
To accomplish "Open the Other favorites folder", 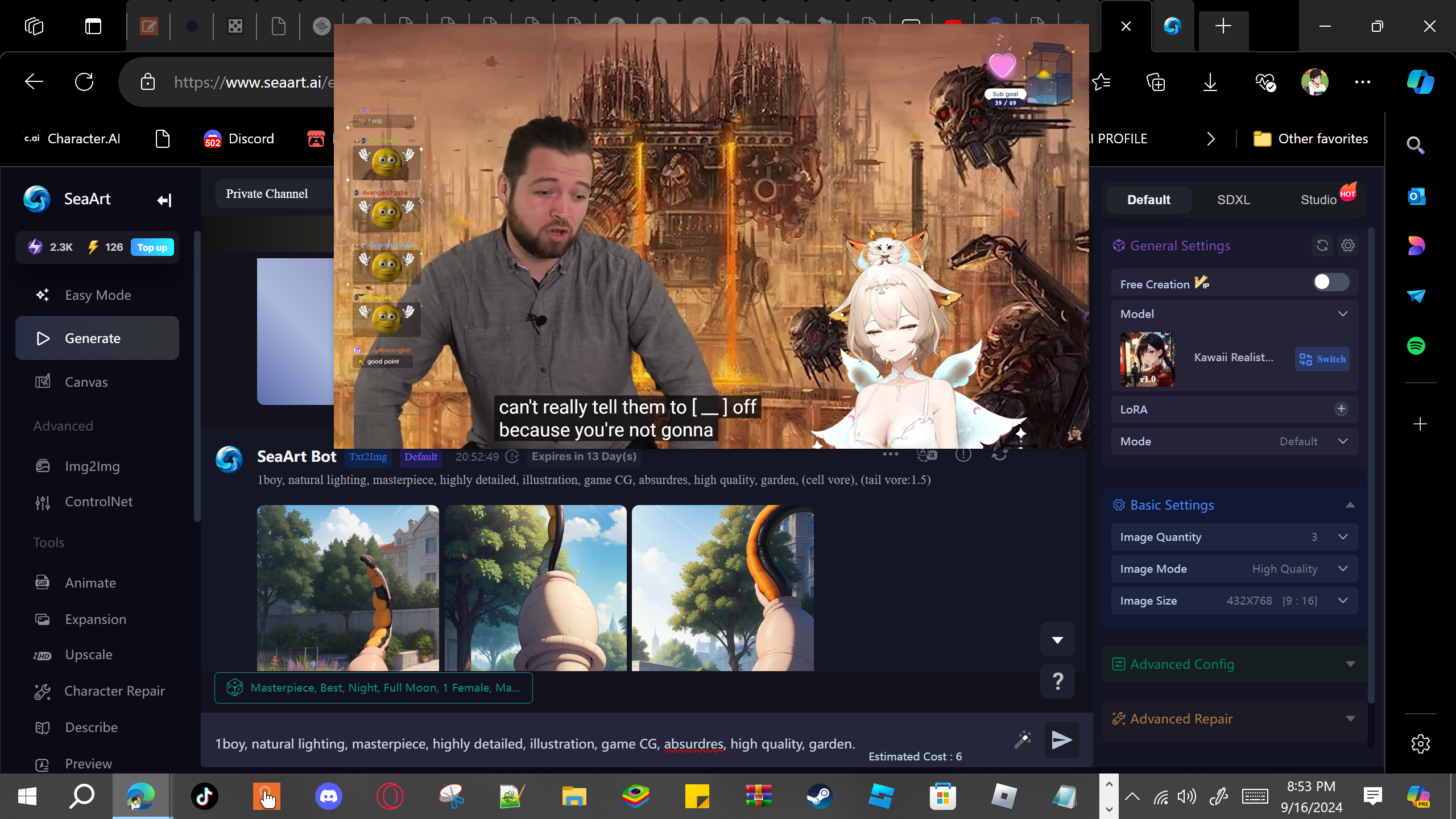I will coord(1310,139).
